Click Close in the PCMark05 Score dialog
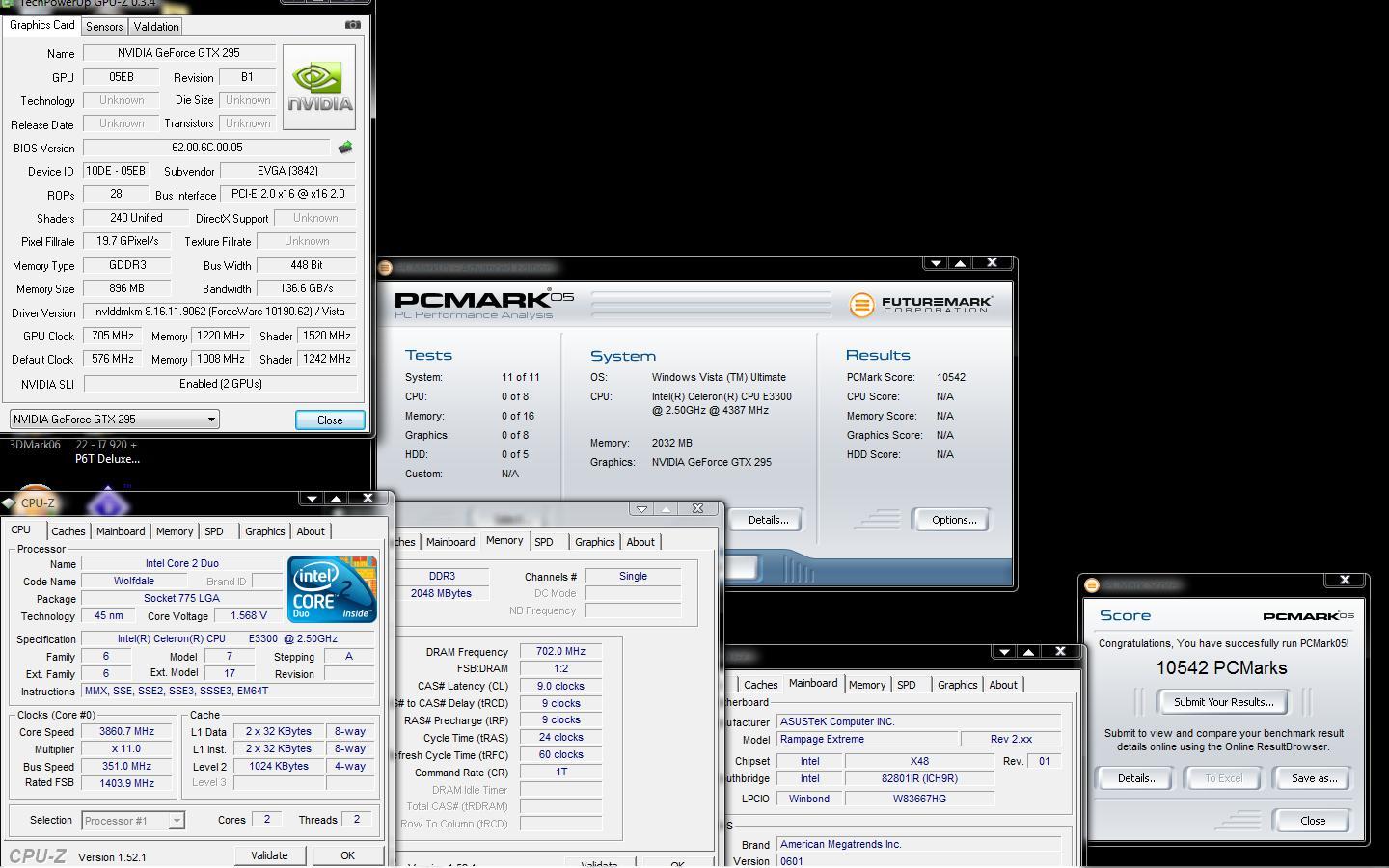This screenshot has height=868, width=1389. [1313, 821]
